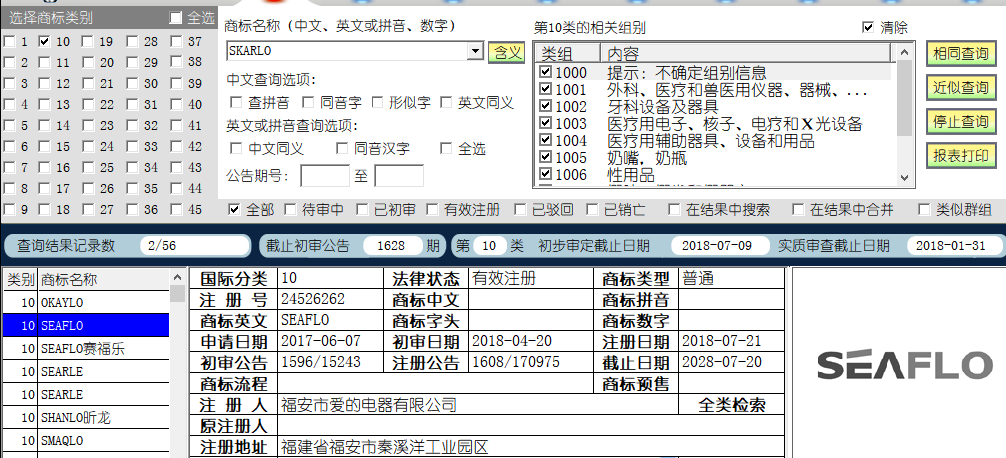Tick class 28 checkbox
The image size is (1006, 458).
click(132, 42)
